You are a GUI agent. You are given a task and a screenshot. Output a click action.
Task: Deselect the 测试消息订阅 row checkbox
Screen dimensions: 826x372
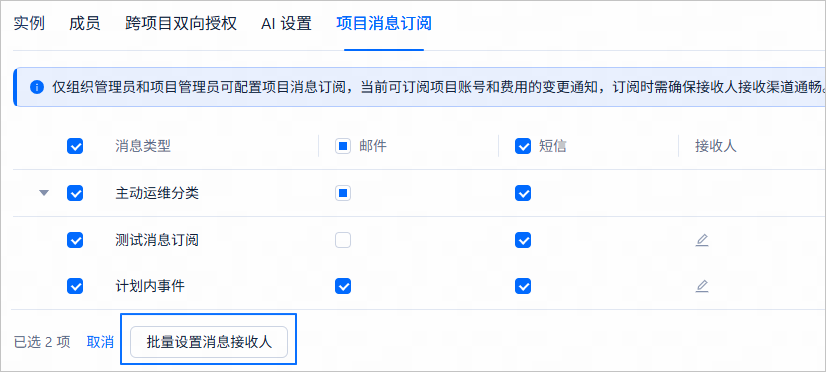point(75,240)
